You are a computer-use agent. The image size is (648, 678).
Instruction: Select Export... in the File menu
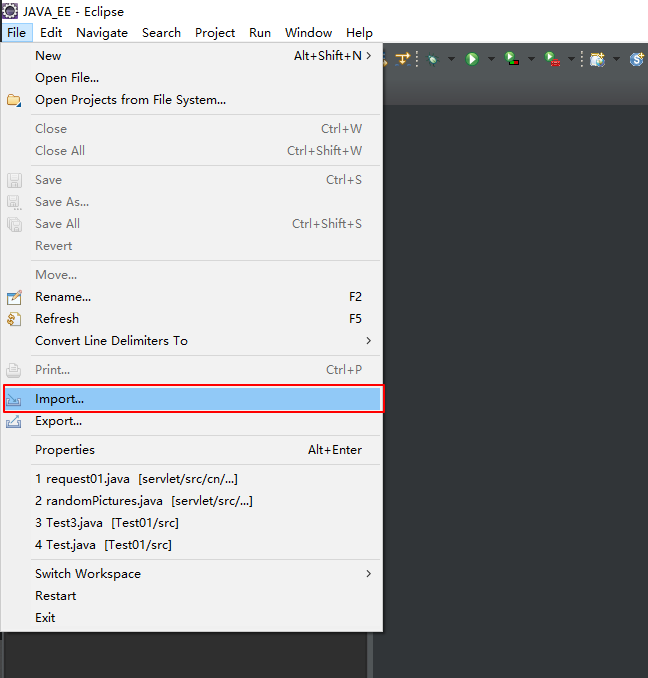click(192, 421)
